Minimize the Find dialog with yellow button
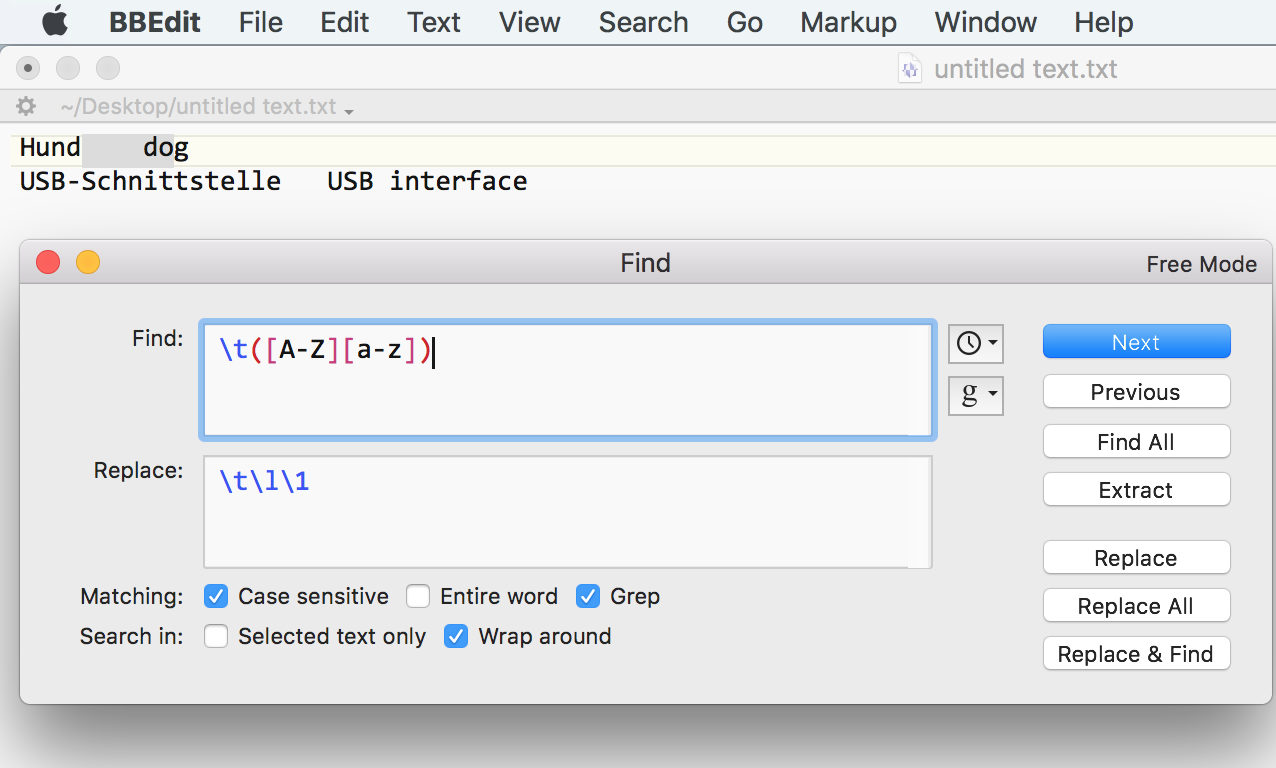Screen dimensions: 1276x768 88,263
